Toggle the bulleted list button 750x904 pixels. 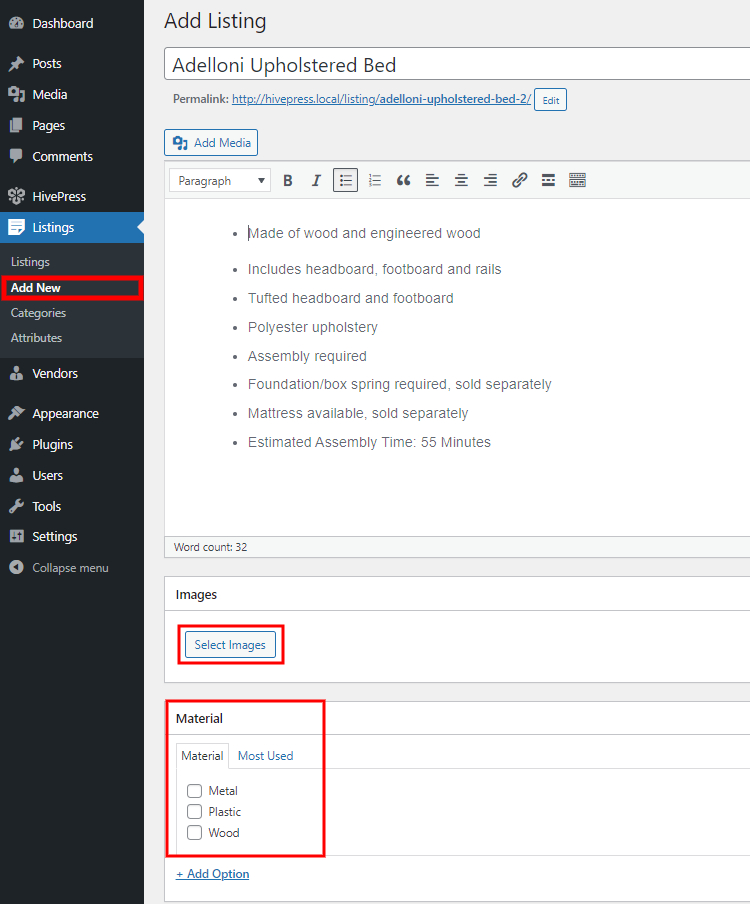345,181
